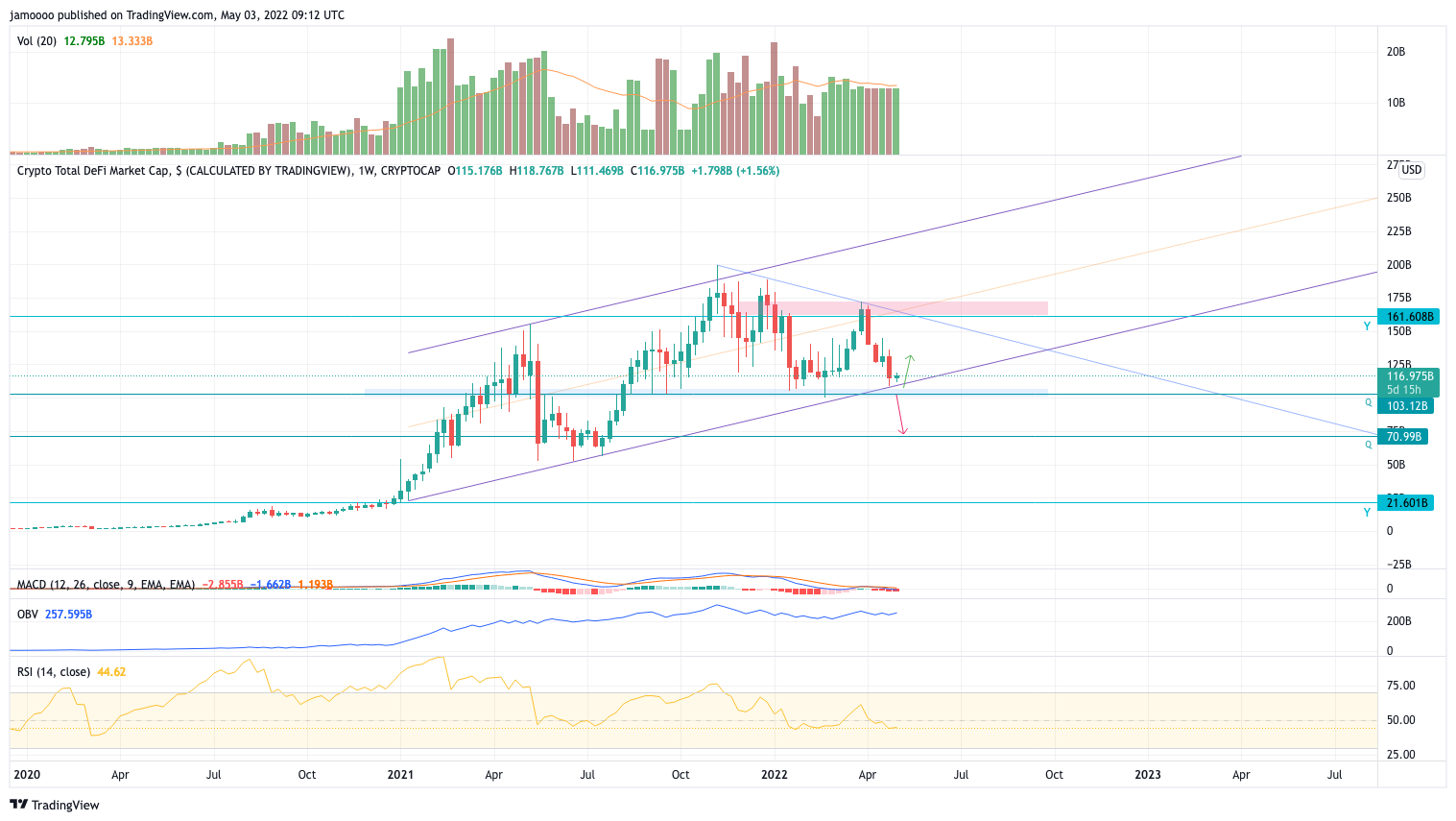Click the Vol (20) indicator title

point(37,41)
